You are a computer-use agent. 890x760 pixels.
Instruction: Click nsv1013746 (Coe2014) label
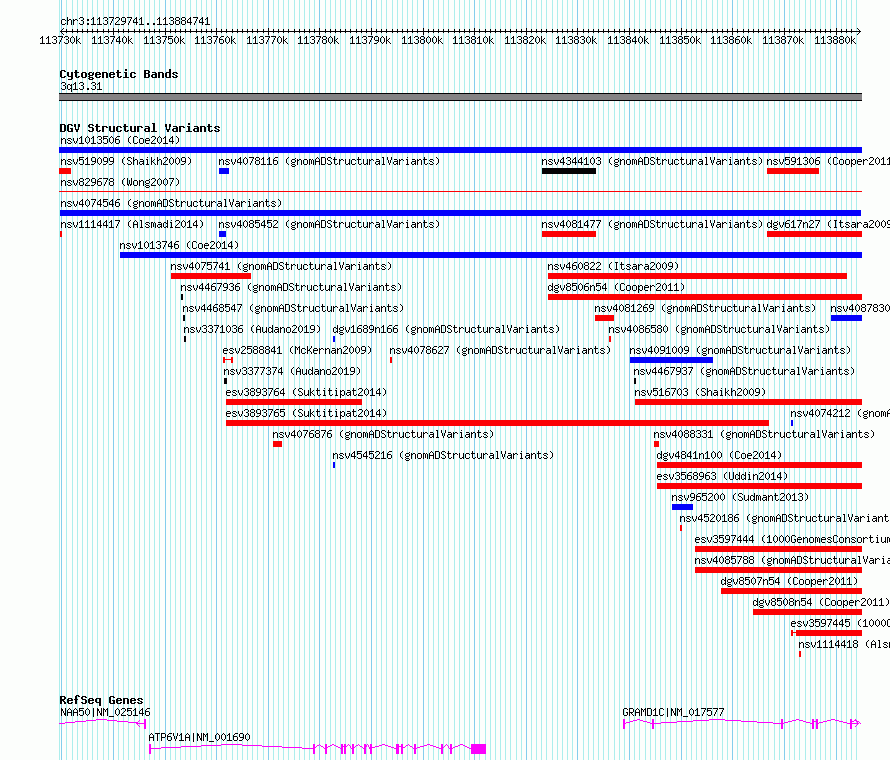(x=179, y=245)
